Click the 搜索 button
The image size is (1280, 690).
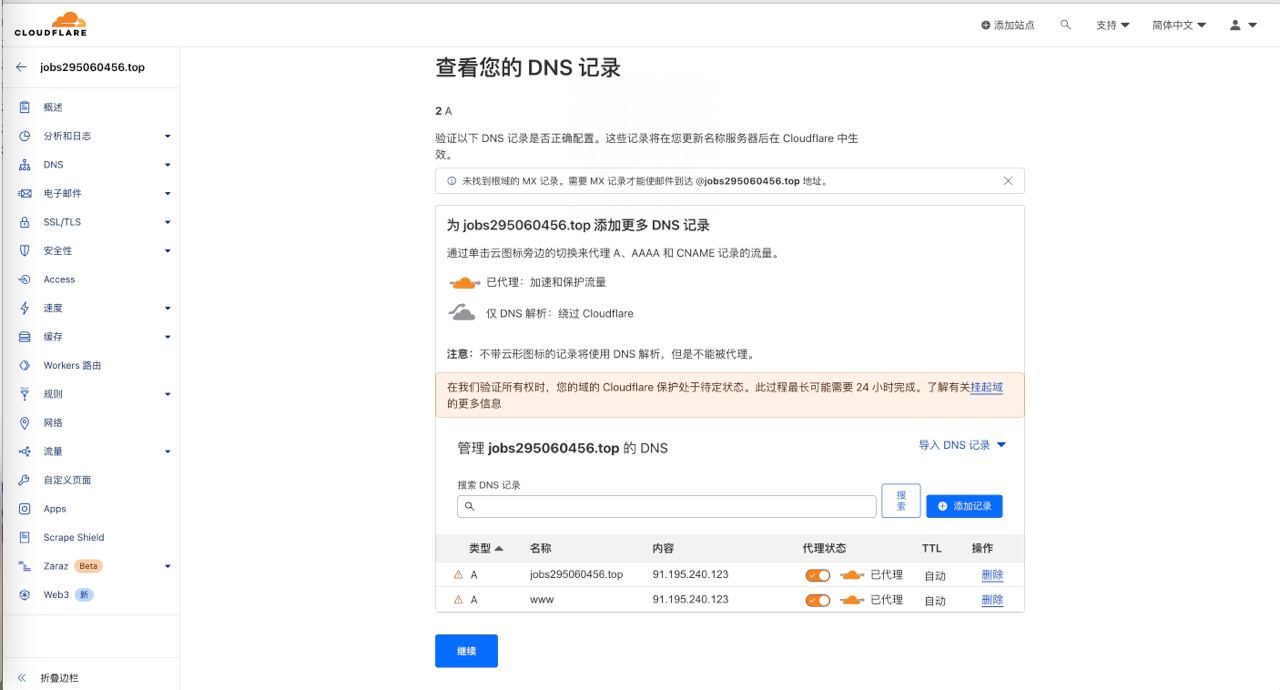(901, 500)
